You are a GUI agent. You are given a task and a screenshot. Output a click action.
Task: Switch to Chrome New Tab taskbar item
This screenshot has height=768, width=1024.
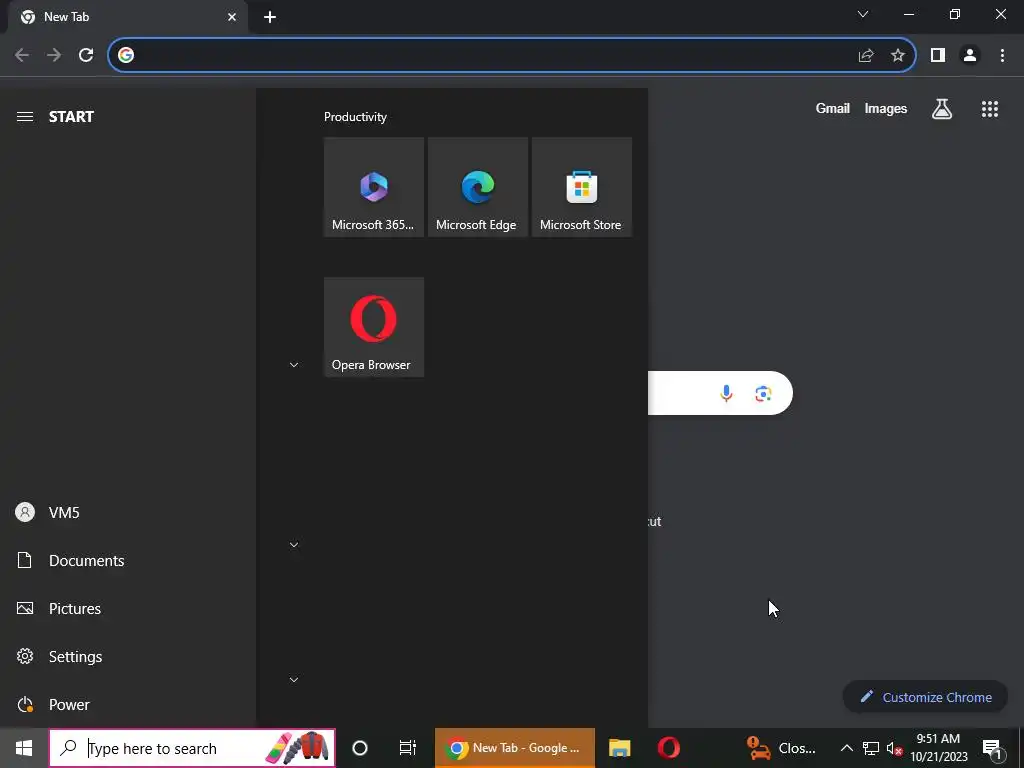(x=515, y=748)
